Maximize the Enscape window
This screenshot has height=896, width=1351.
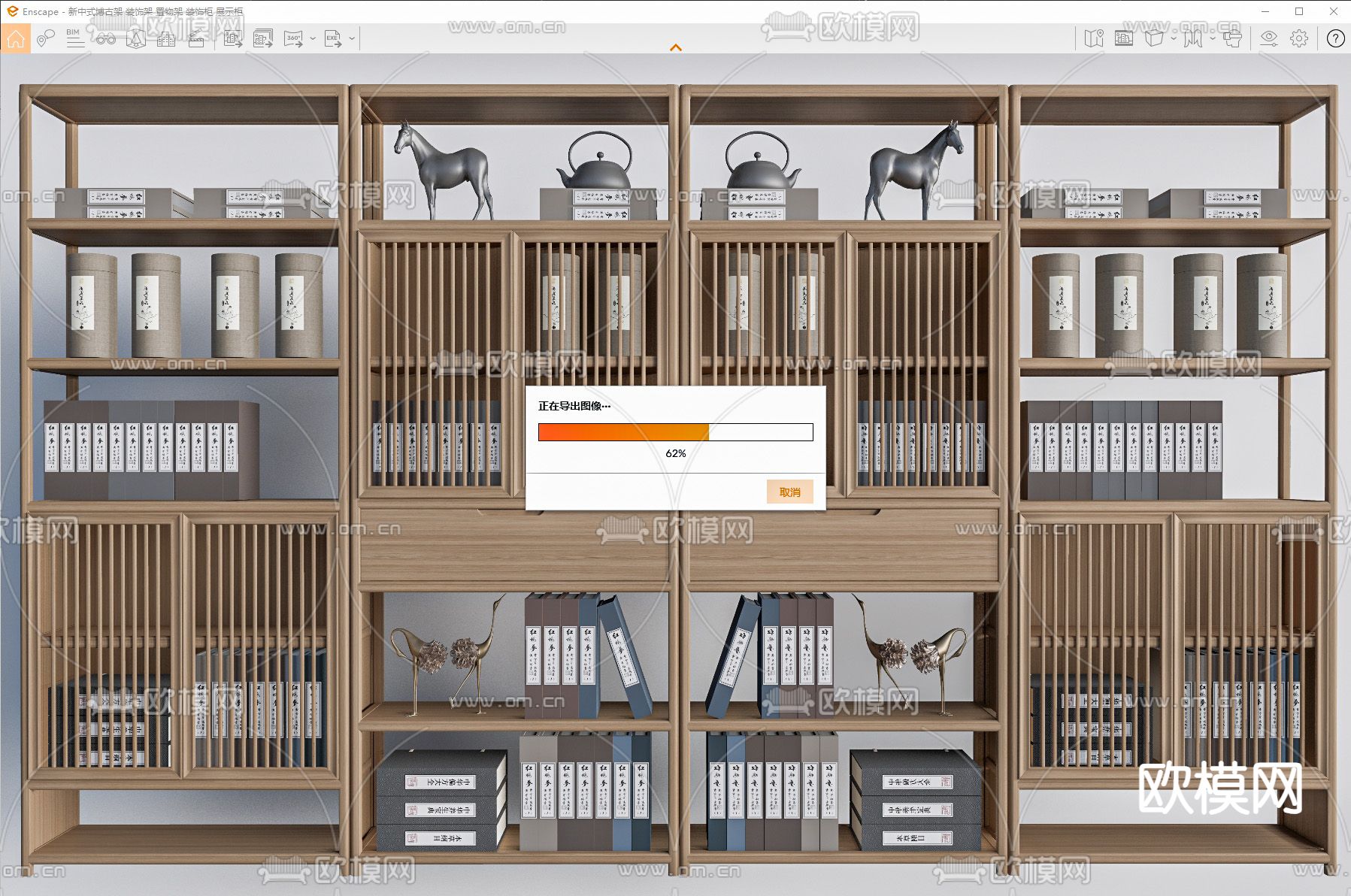pyautogui.click(x=1299, y=11)
